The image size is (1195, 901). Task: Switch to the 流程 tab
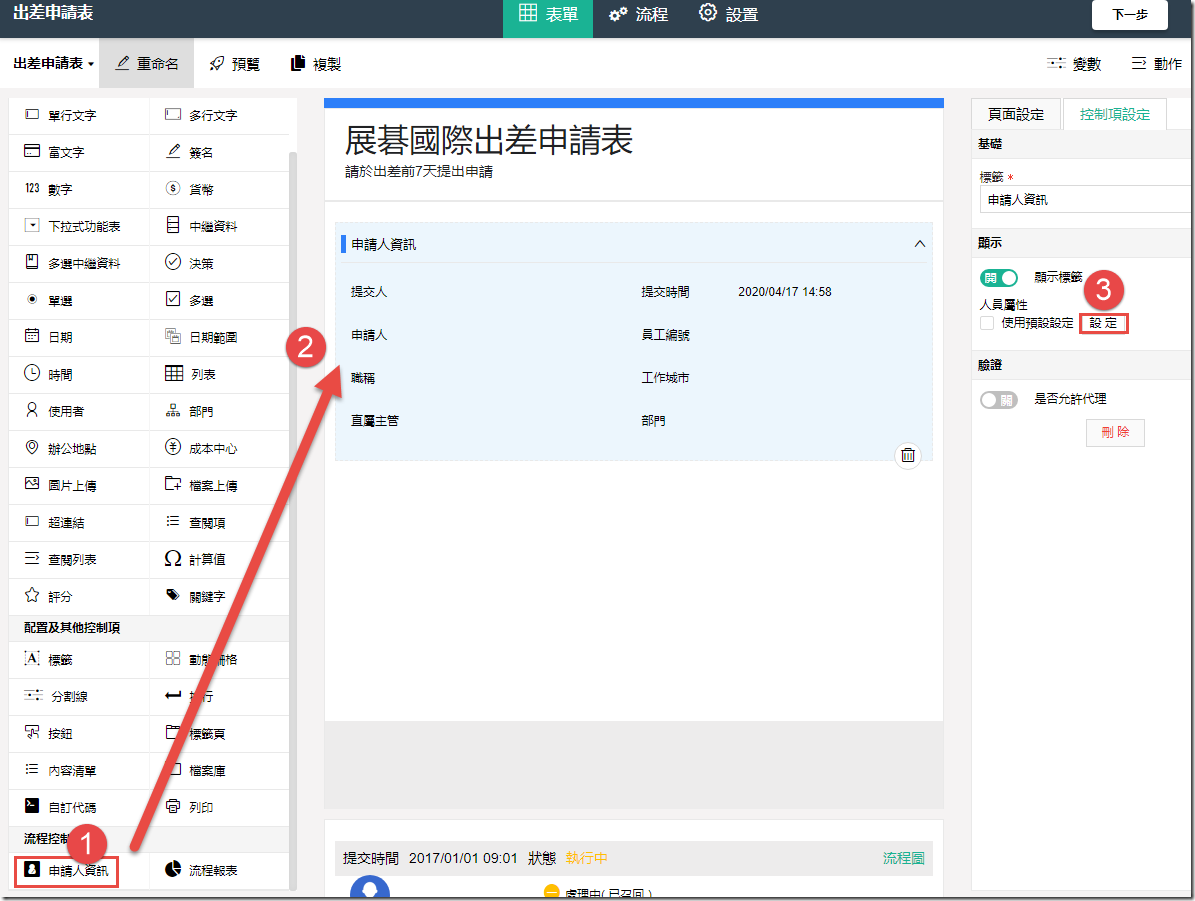639,14
